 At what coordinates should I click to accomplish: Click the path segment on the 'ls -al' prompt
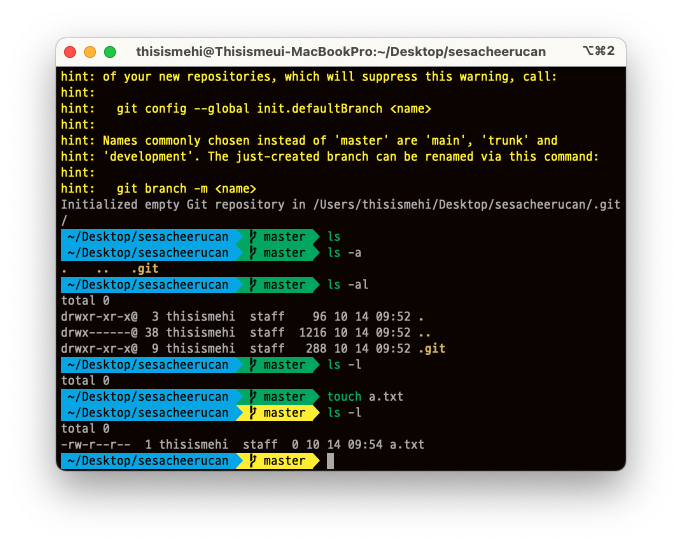(x=148, y=285)
